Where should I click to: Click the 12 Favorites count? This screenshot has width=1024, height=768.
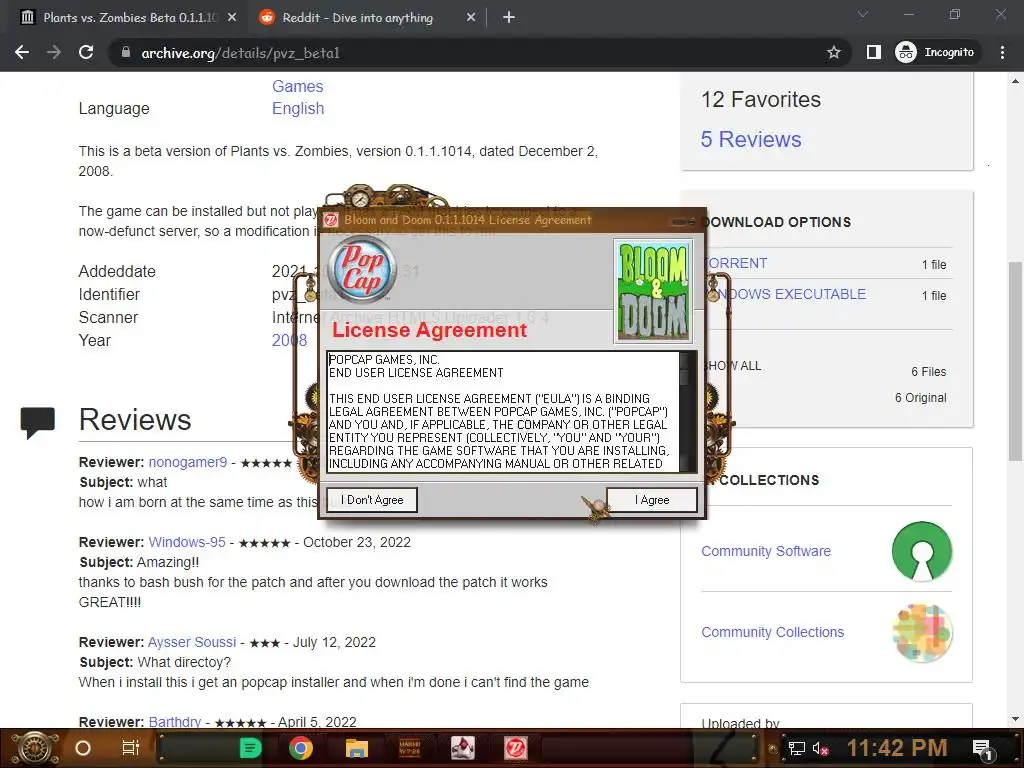[760, 99]
